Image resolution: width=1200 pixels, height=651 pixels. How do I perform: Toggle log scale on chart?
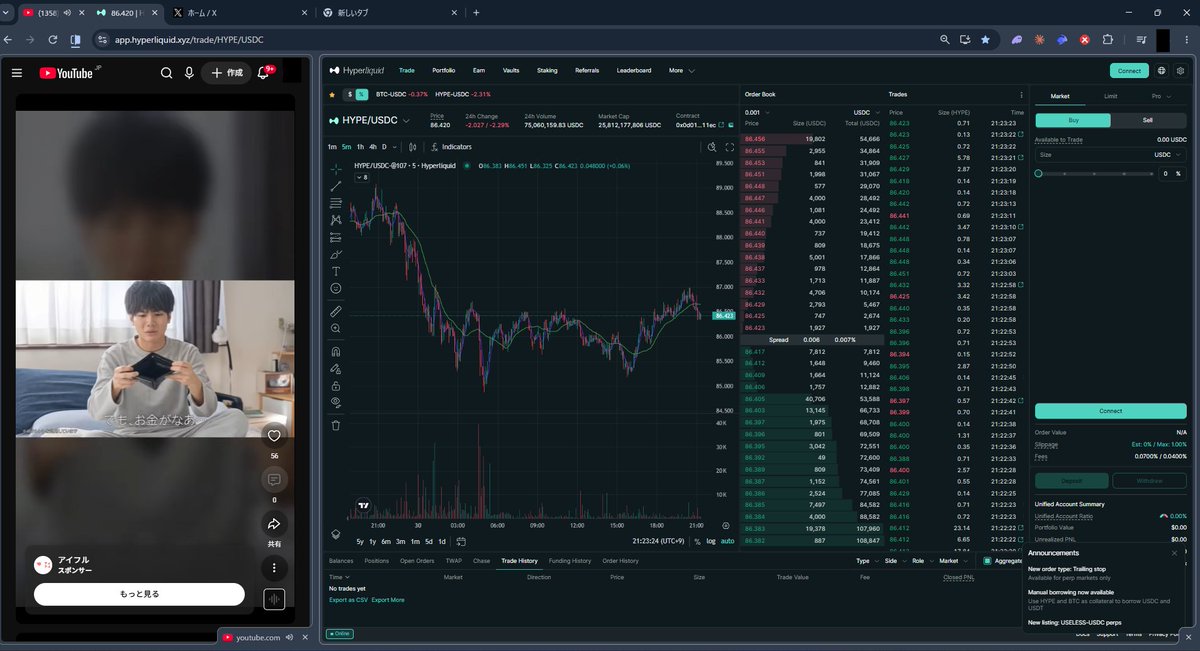711,541
